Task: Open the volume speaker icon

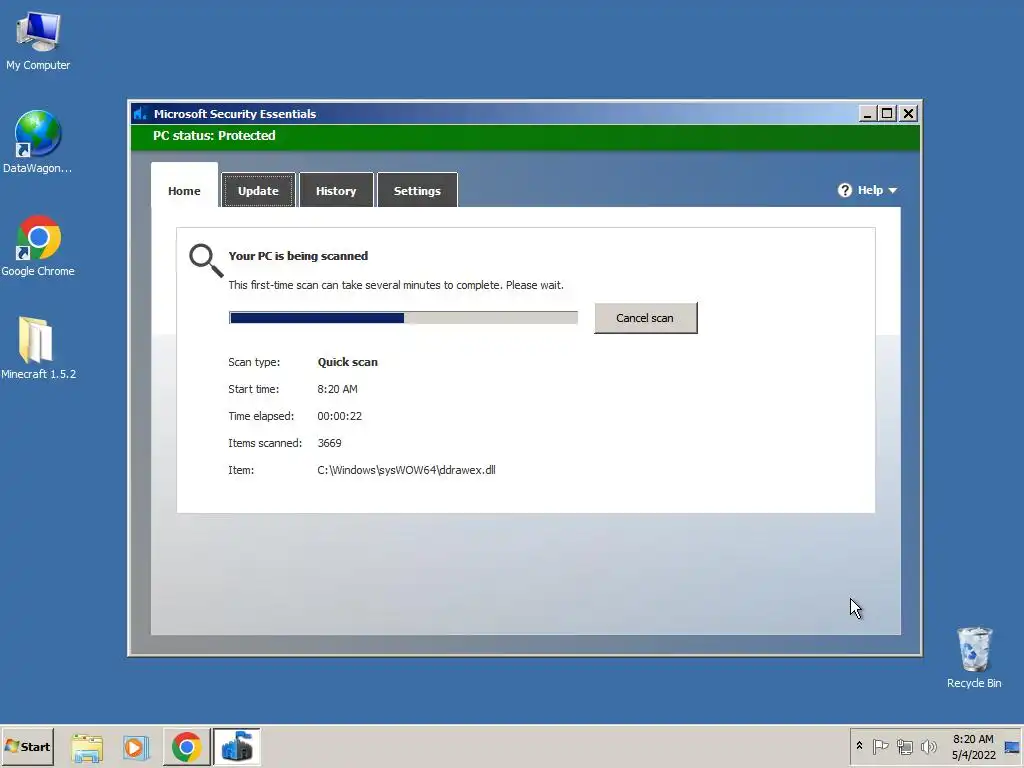Action: click(x=928, y=746)
